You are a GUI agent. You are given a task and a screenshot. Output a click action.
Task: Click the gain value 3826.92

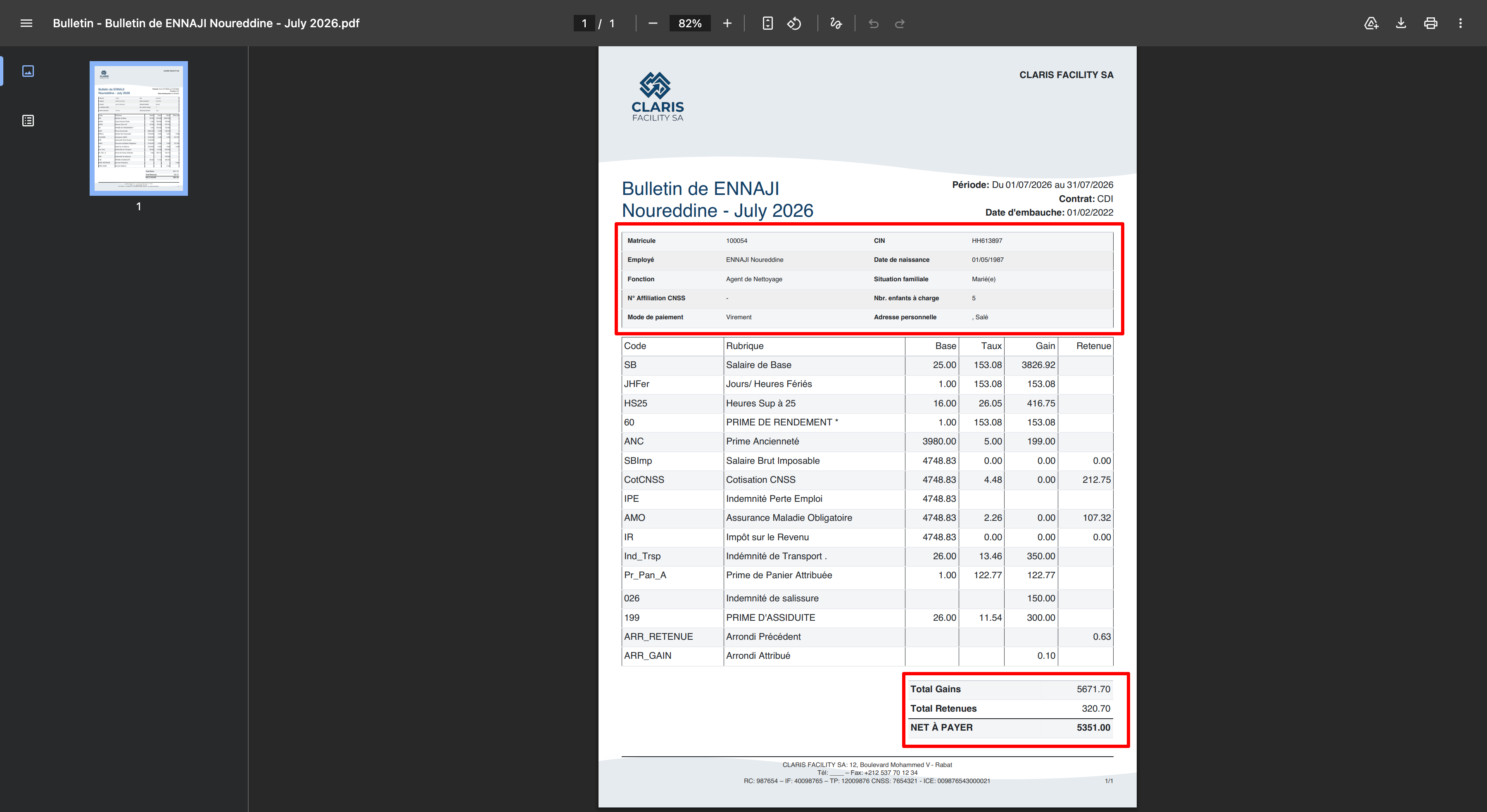coord(1038,365)
